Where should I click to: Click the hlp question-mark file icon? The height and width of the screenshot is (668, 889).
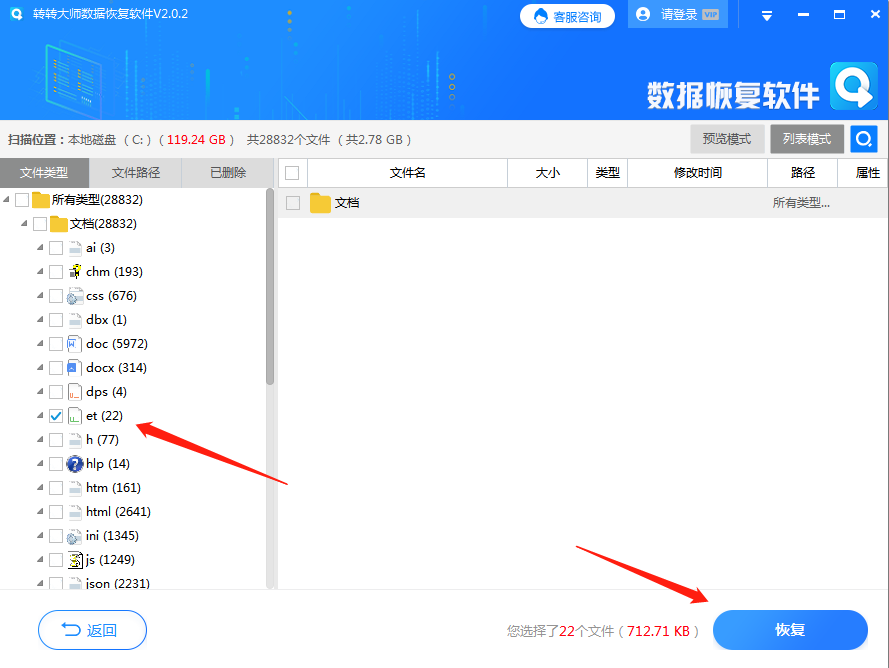pos(74,463)
